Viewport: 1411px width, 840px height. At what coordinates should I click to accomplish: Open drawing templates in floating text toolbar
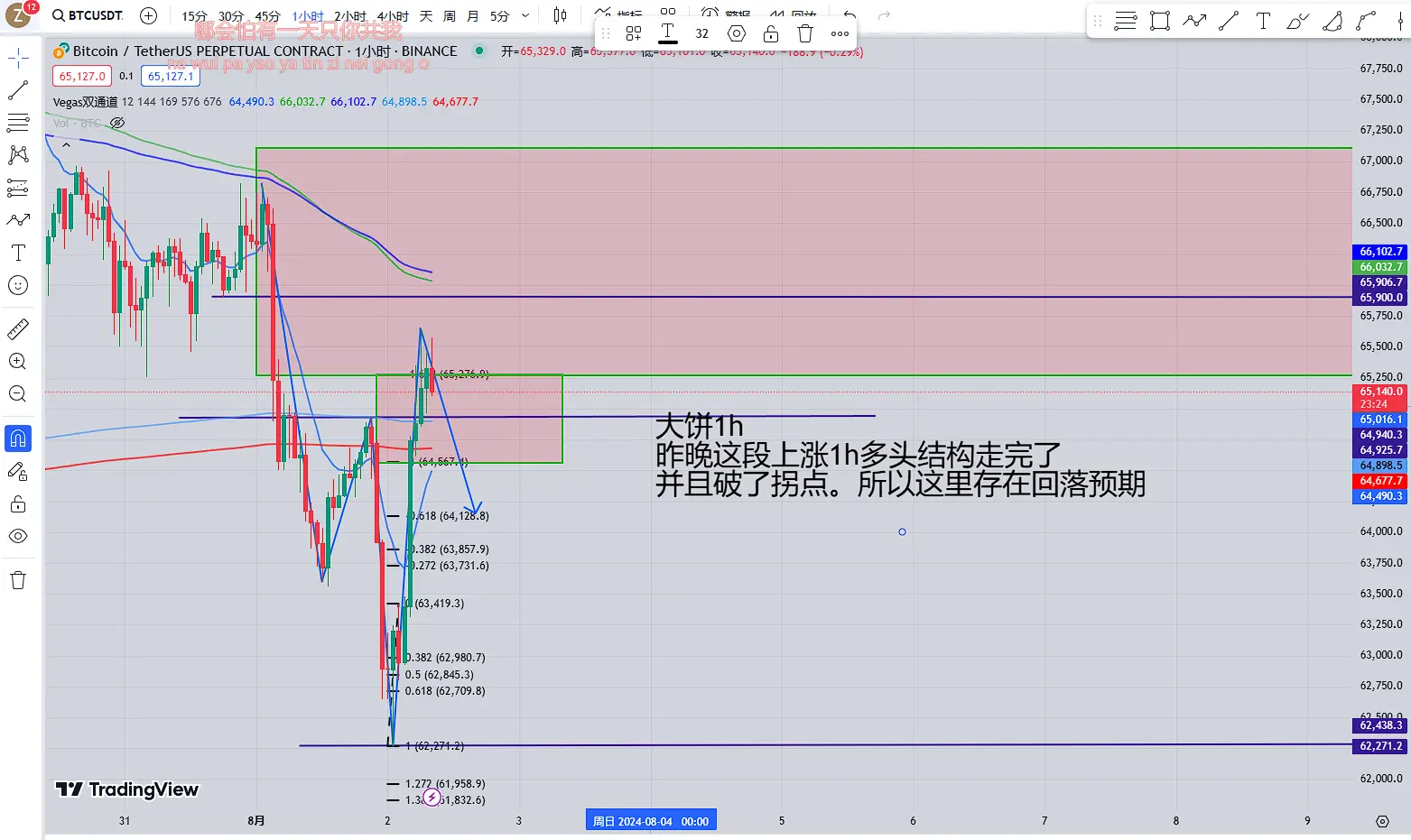(x=634, y=33)
